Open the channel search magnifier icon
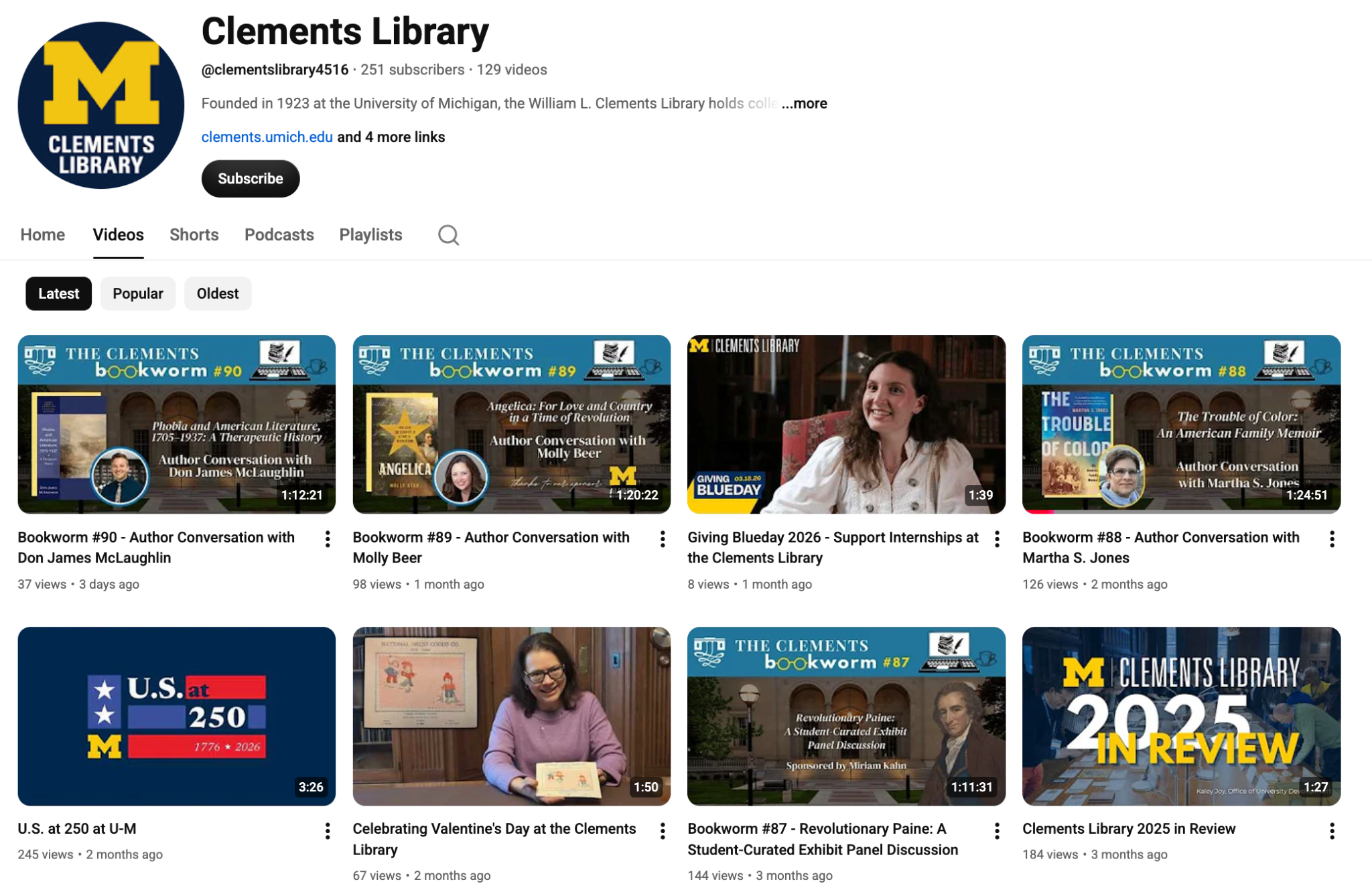 click(x=448, y=235)
